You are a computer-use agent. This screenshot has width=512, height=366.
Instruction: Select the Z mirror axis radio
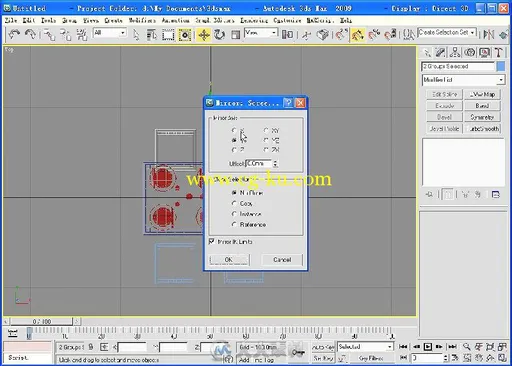[234, 150]
